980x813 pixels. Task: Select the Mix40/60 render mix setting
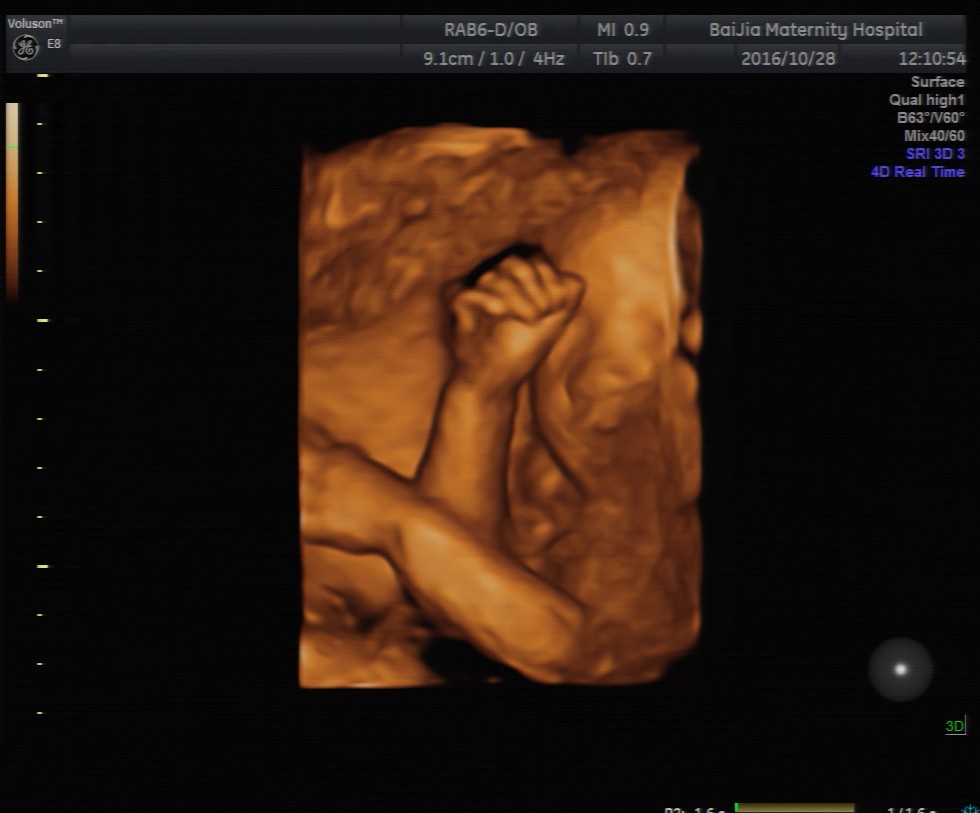coord(934,136)
